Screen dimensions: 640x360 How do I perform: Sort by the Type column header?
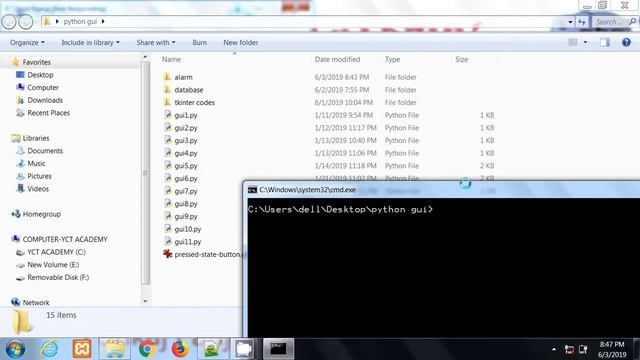tap(392, 60)
